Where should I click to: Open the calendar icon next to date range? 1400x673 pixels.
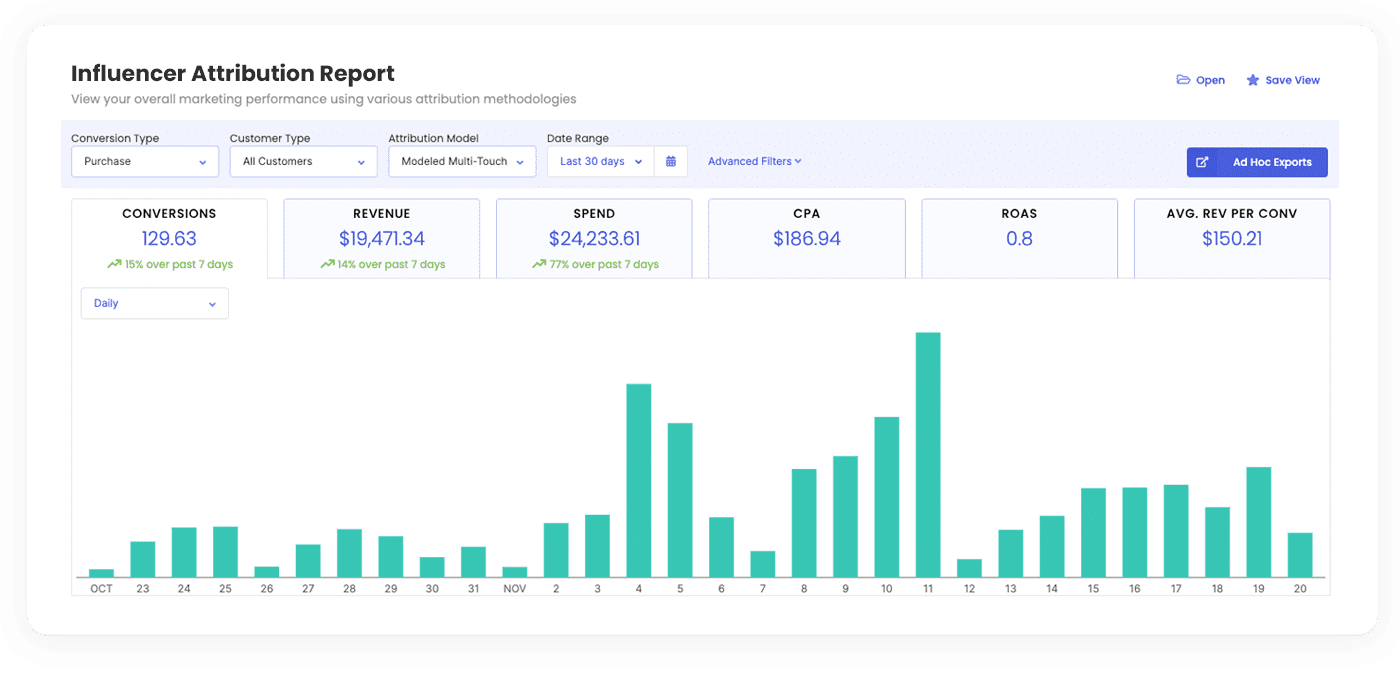tap(671, 161)
